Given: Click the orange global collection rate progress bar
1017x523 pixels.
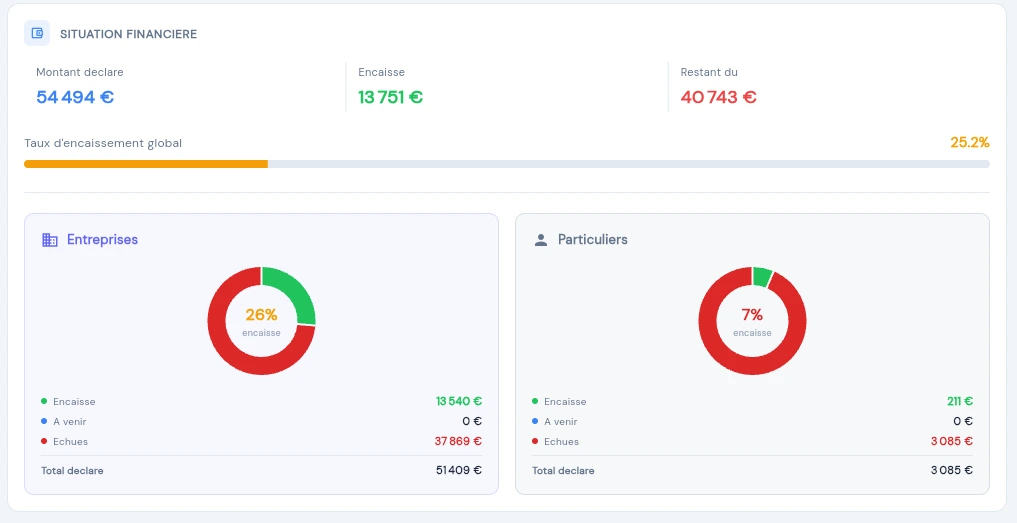Looking at the screenshot, I should (146, 164).
